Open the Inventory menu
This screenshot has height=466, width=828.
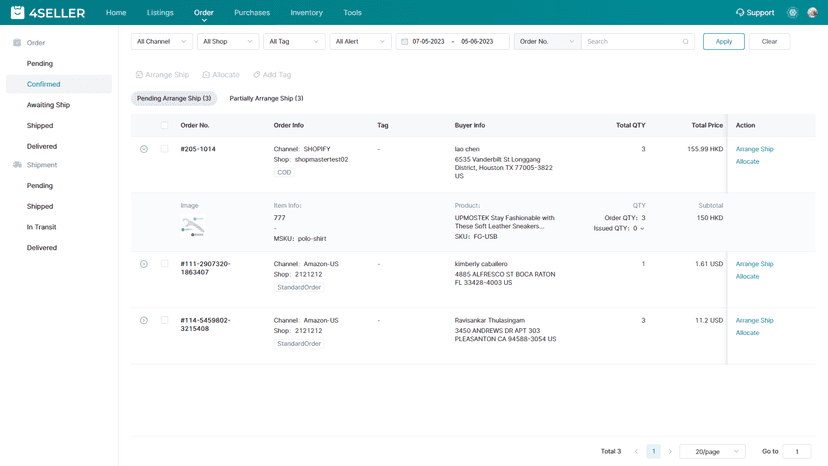tap(306, 13)
